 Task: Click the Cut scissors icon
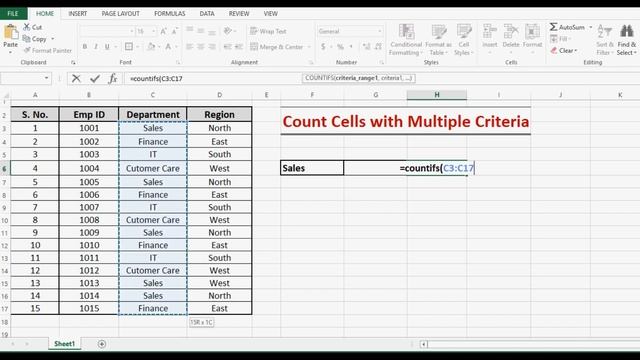pyautogui.click(x=27, y=27)
